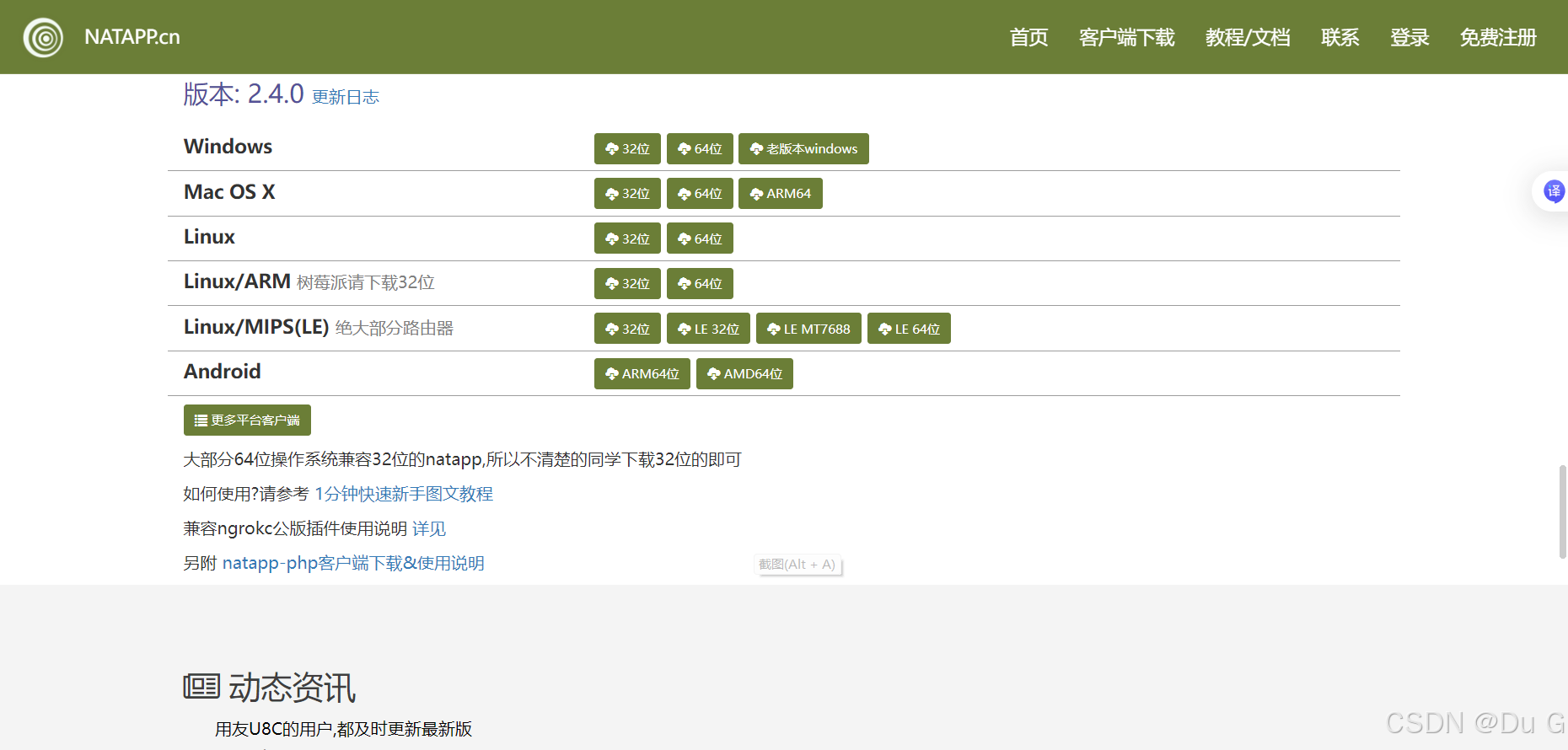Click the 树莓派请下载32位 note text

[366, 282]
